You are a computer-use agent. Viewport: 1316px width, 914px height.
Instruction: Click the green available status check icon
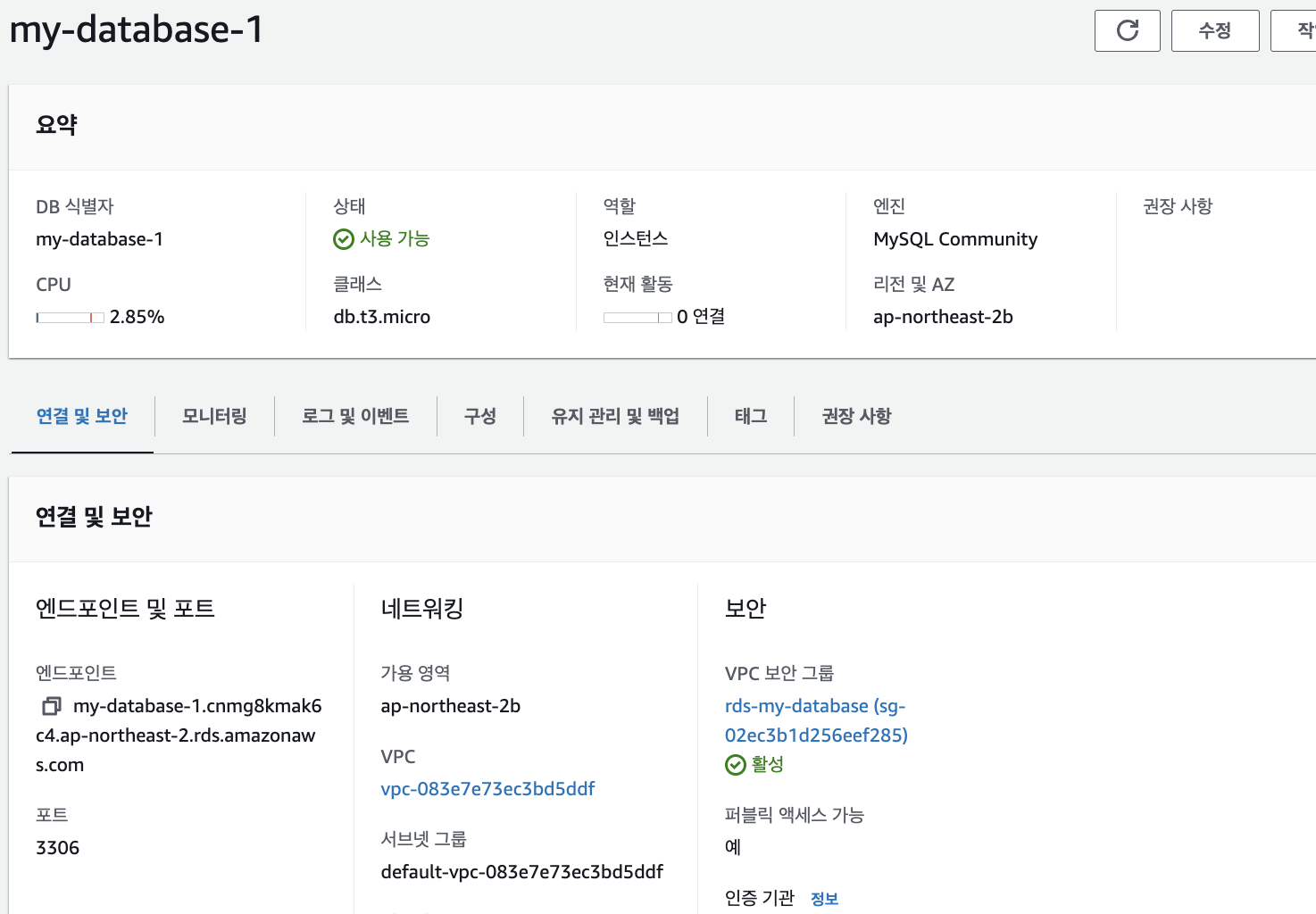[x=344, y=239]
